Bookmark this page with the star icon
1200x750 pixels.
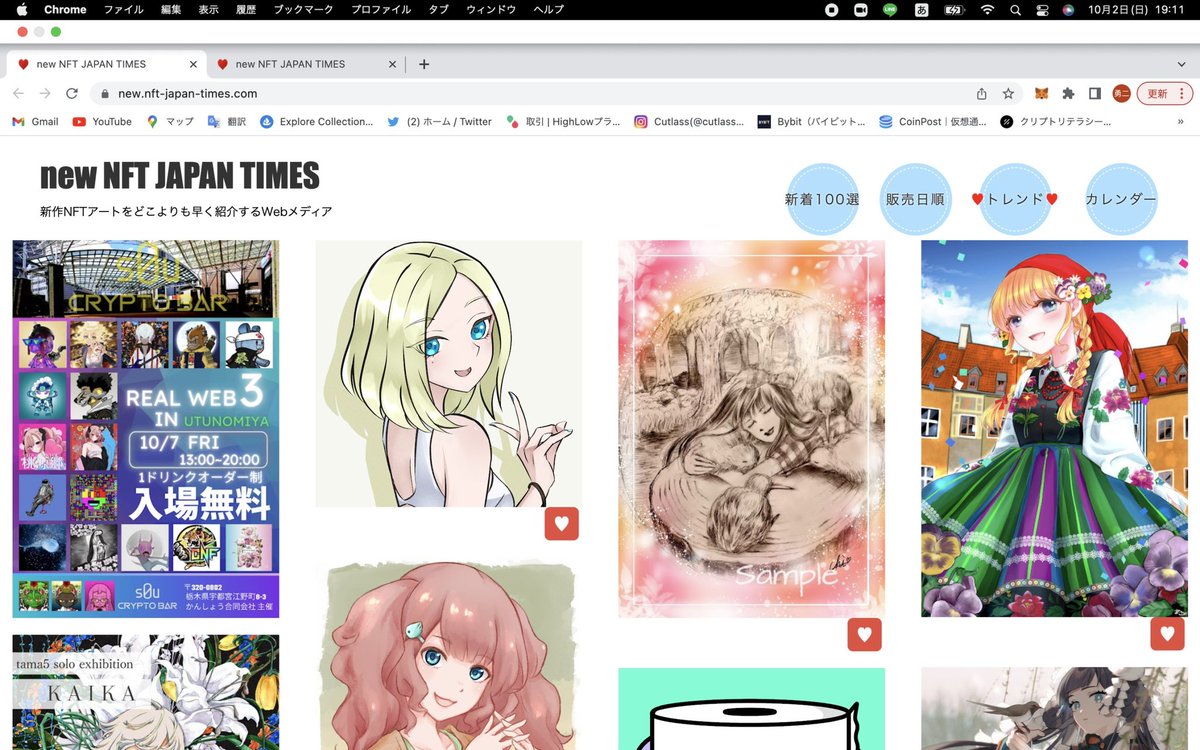tap(1008, 93)
